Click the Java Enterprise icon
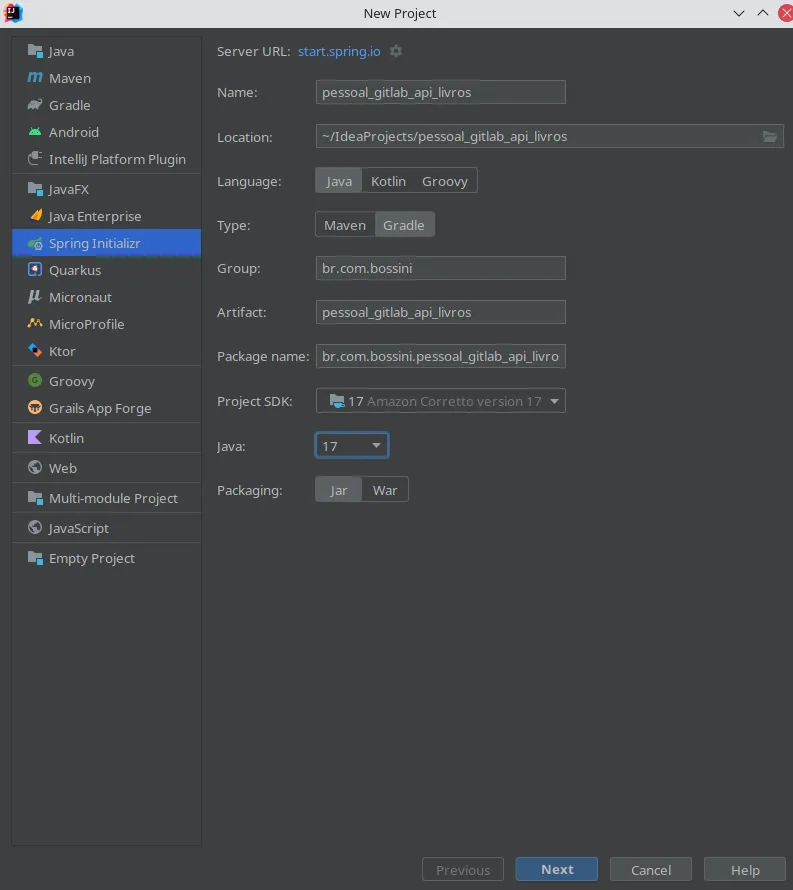This screenshot has width=793, height=890. point(35,216)
